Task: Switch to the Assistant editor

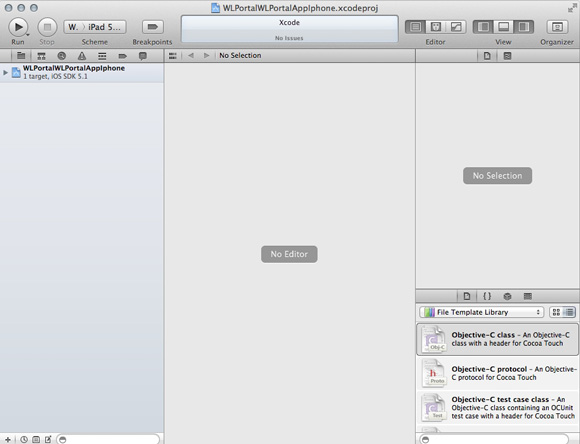Action: click(x=436, y=27)
